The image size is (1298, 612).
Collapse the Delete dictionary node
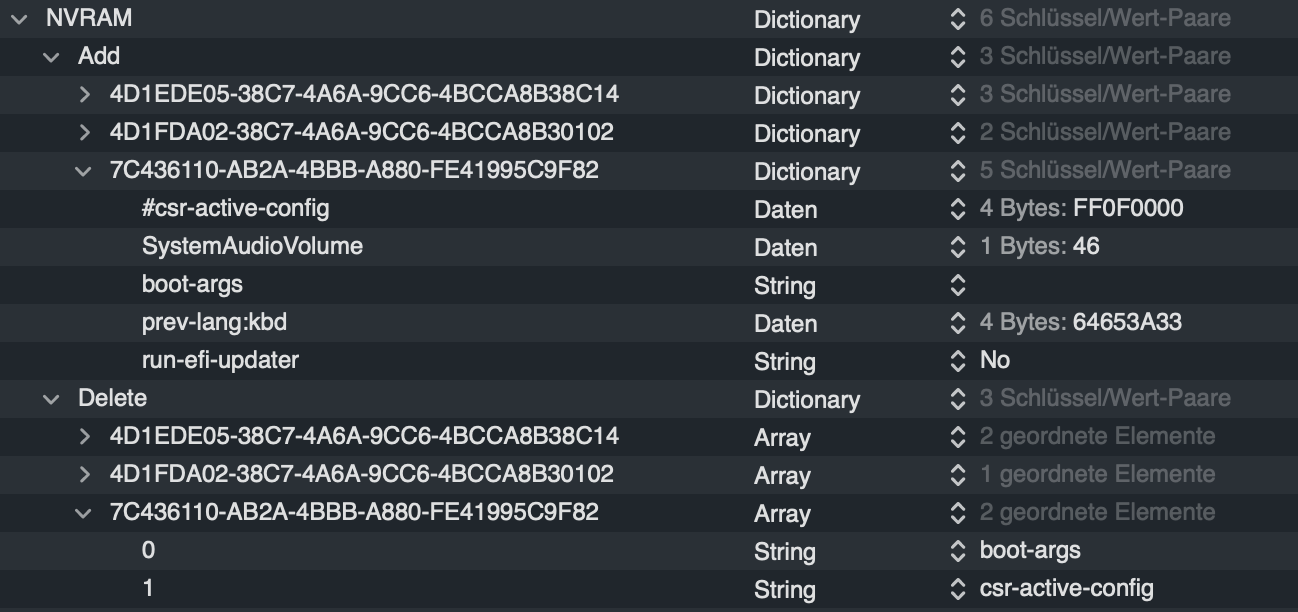click(51, 399)
